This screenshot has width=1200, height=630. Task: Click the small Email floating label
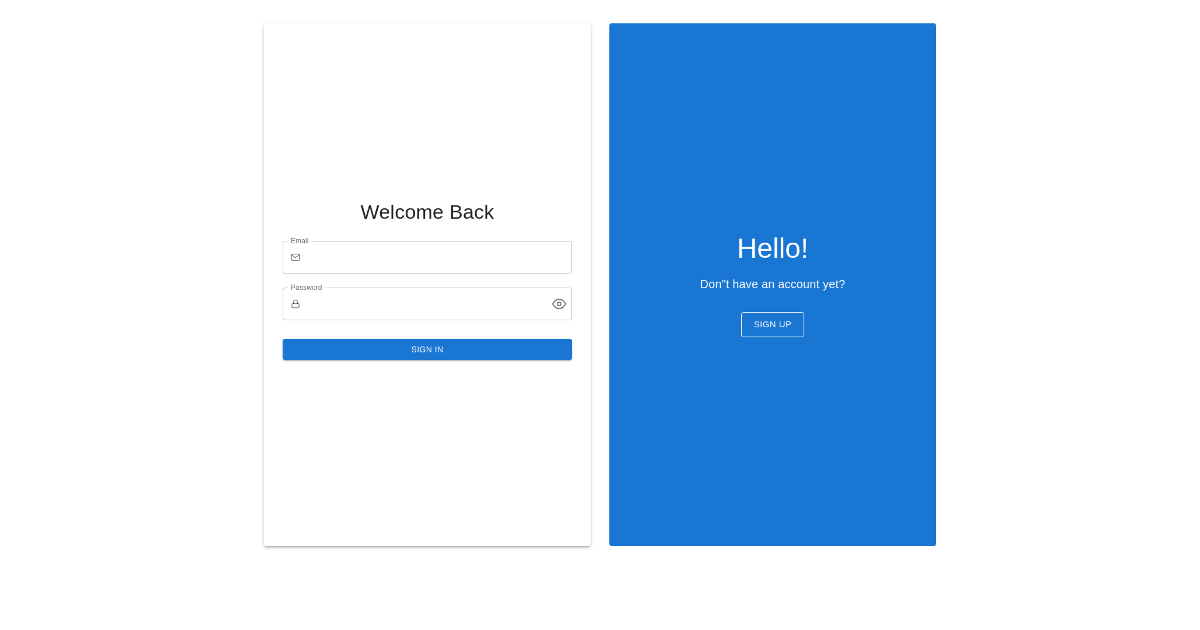(x=299, y=241)
